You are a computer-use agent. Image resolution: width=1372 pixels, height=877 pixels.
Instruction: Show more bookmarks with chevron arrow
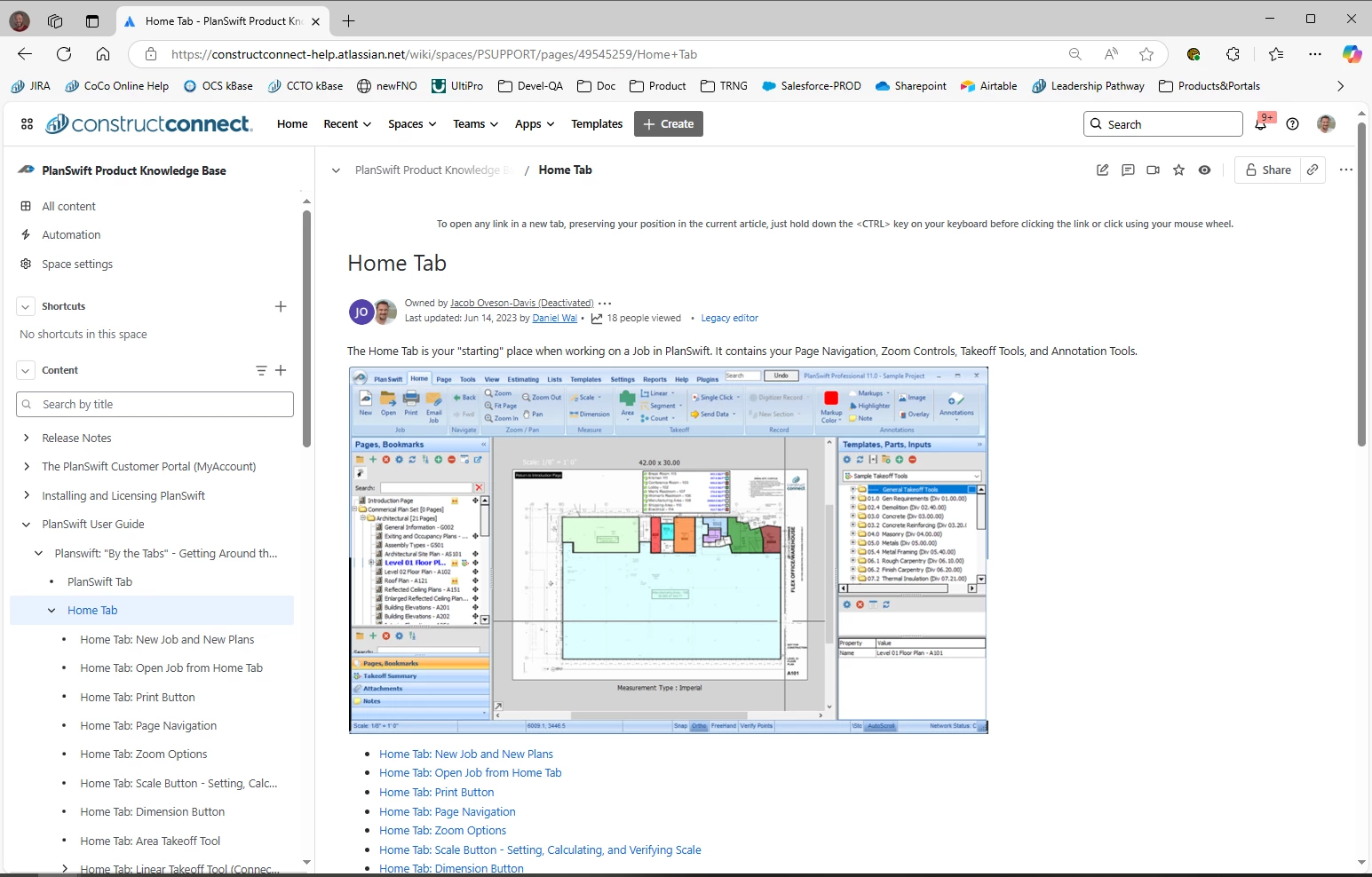[1340, 86]
